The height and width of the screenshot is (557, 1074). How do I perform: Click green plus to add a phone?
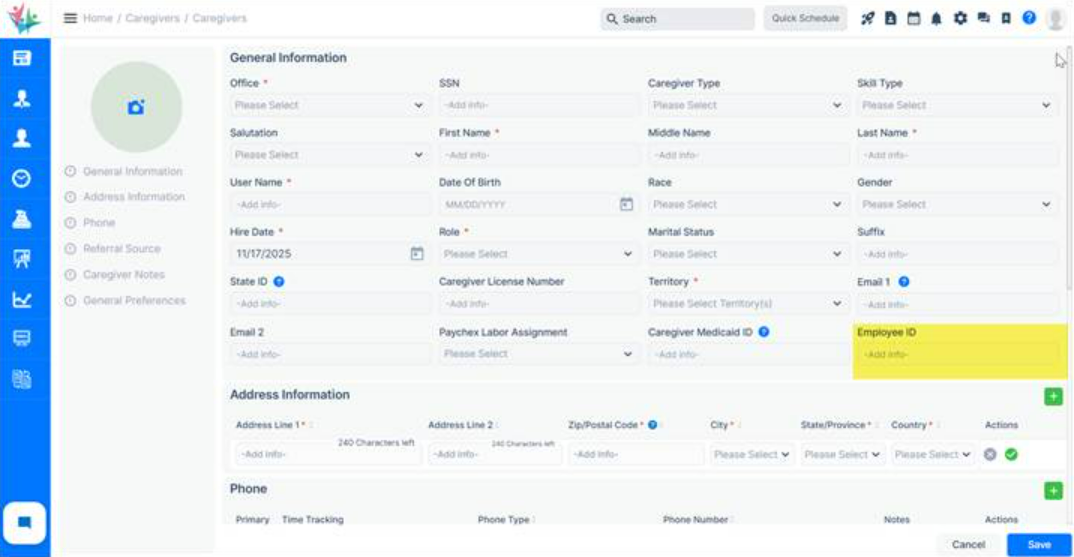click(x=1053, y=491)
